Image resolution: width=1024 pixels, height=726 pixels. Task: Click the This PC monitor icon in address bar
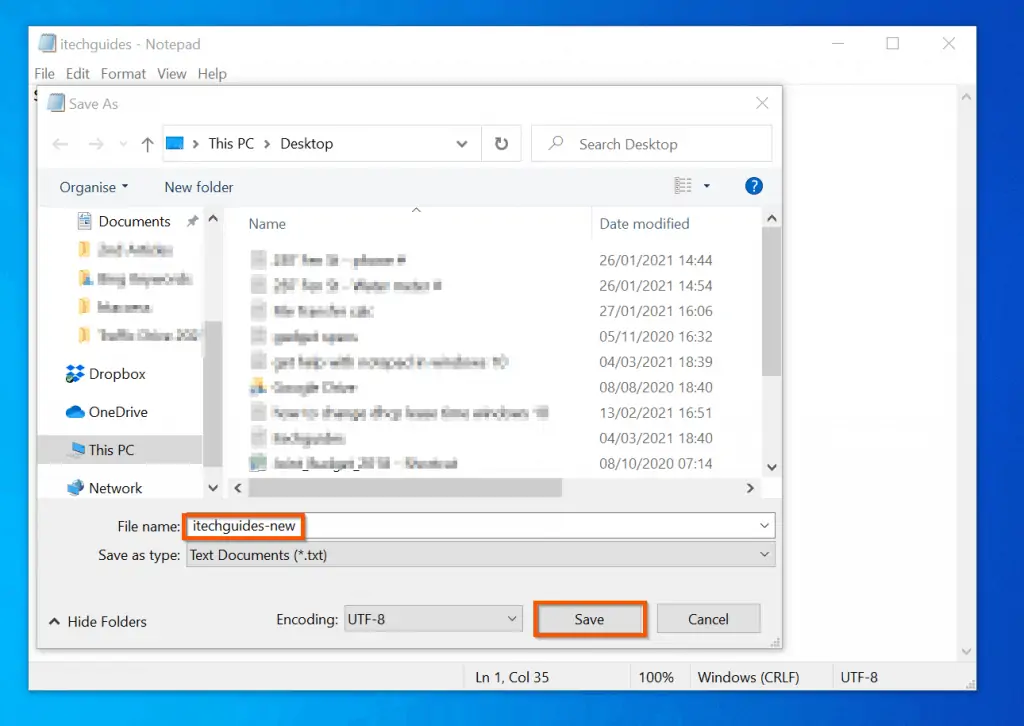175,144
